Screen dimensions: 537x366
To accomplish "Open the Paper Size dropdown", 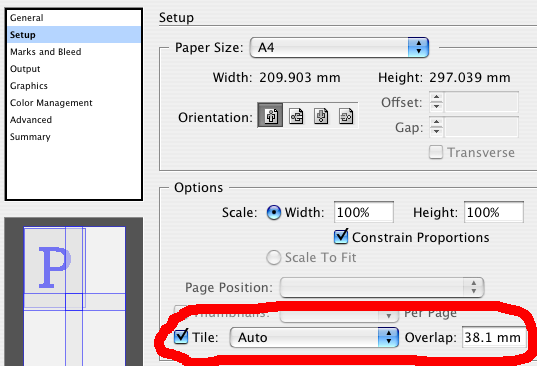I will 339,47.
